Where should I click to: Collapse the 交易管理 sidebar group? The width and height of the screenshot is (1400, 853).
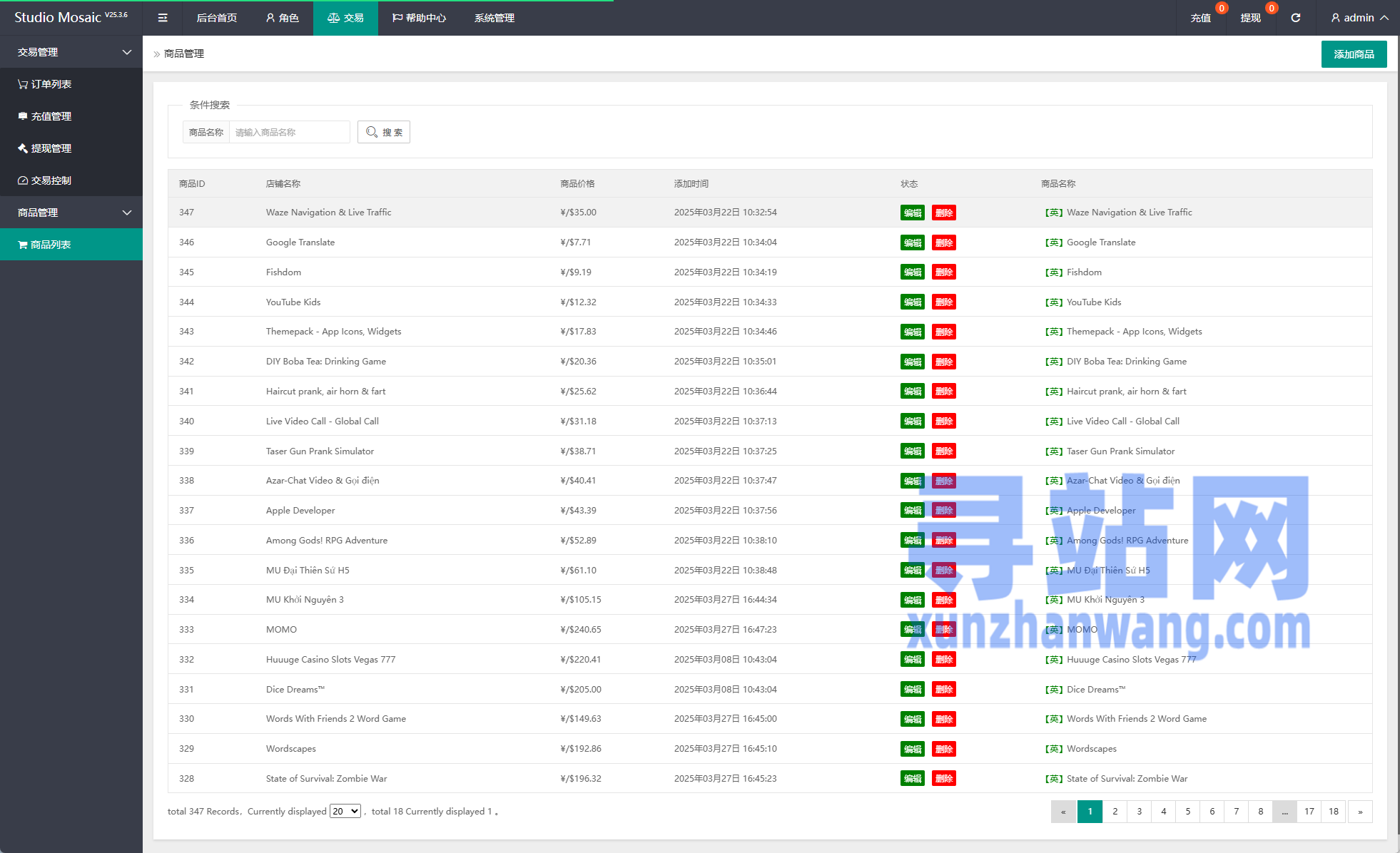coord(71,52)
